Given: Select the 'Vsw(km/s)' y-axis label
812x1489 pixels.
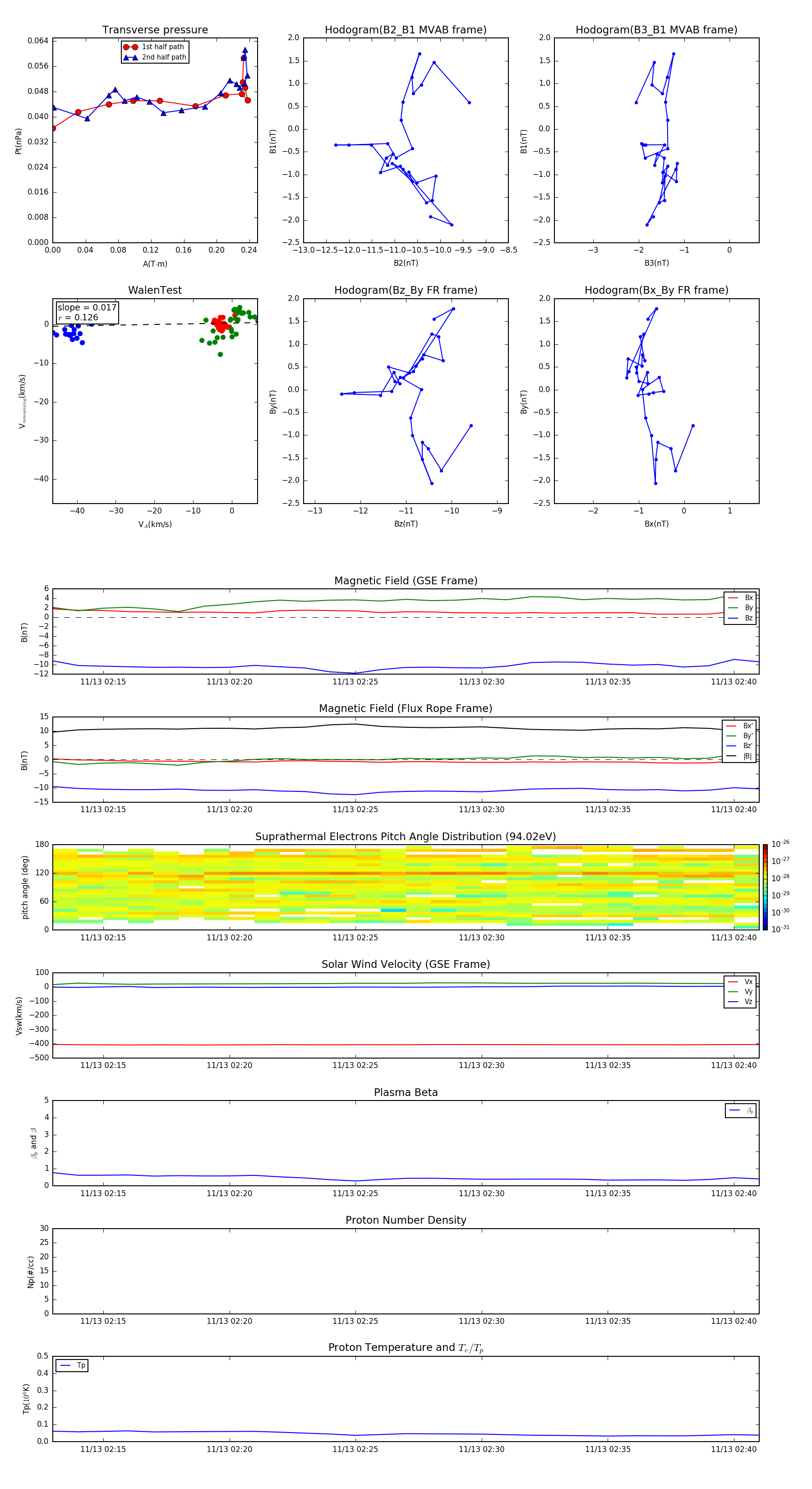Looking at the screenshot, I should (x=18, y=1016).
